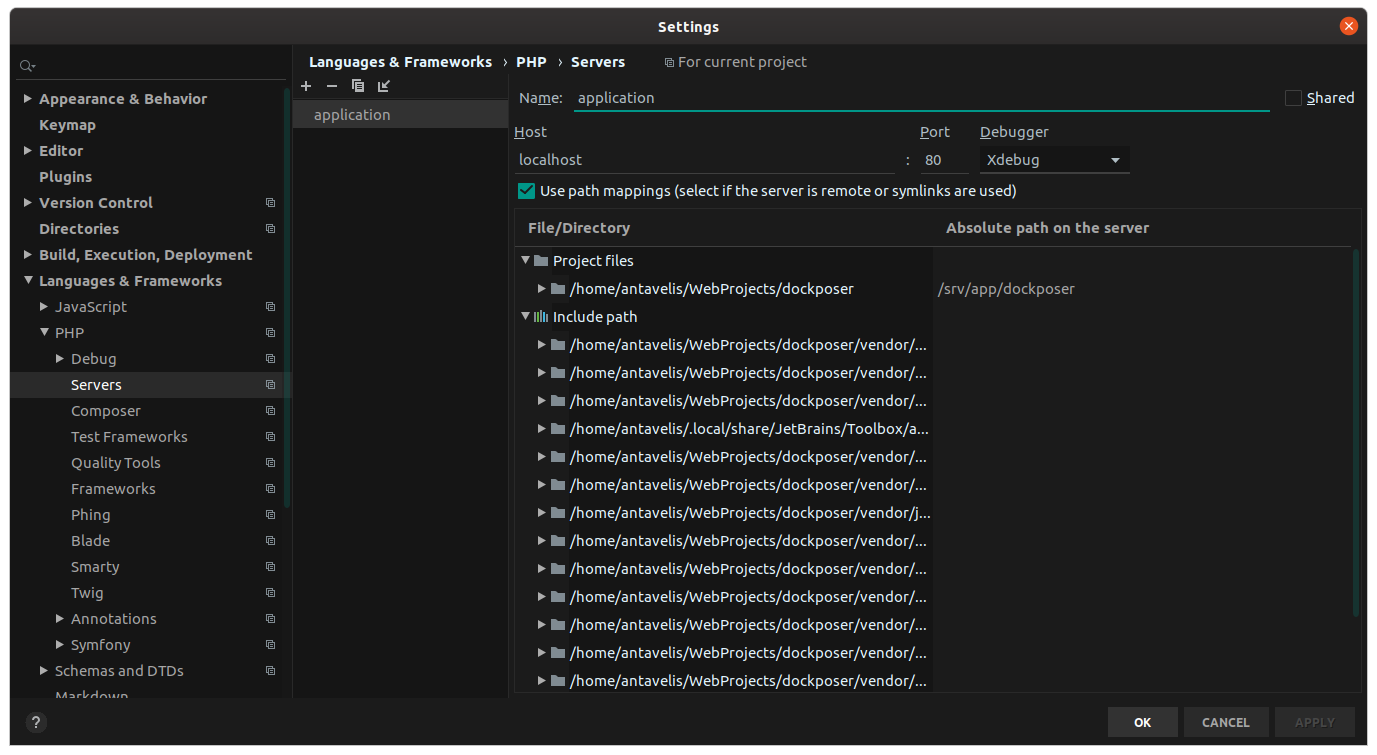Screen dimensions: 1377x755
Task: Click project-level icon beside Symfony
Action: click(270, 645)
